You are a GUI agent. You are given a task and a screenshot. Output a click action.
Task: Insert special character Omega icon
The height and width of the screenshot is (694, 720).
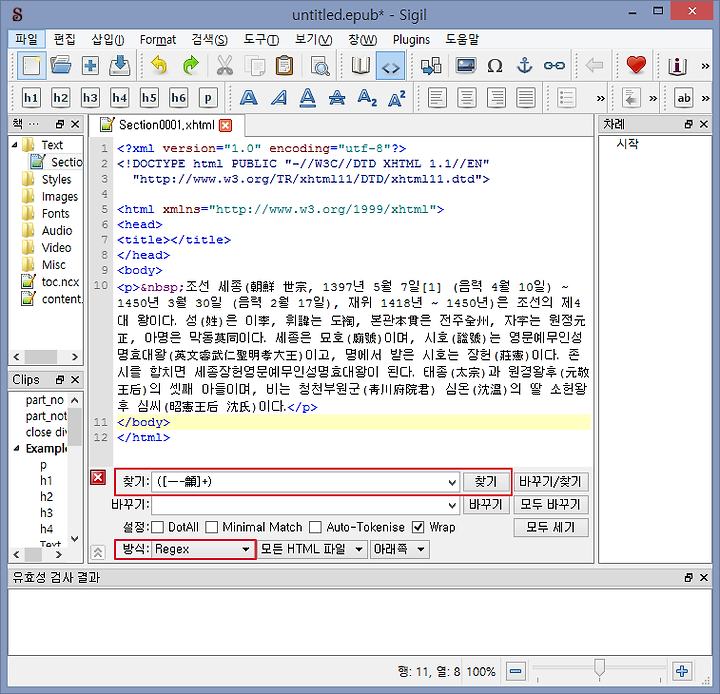point(495,66)
